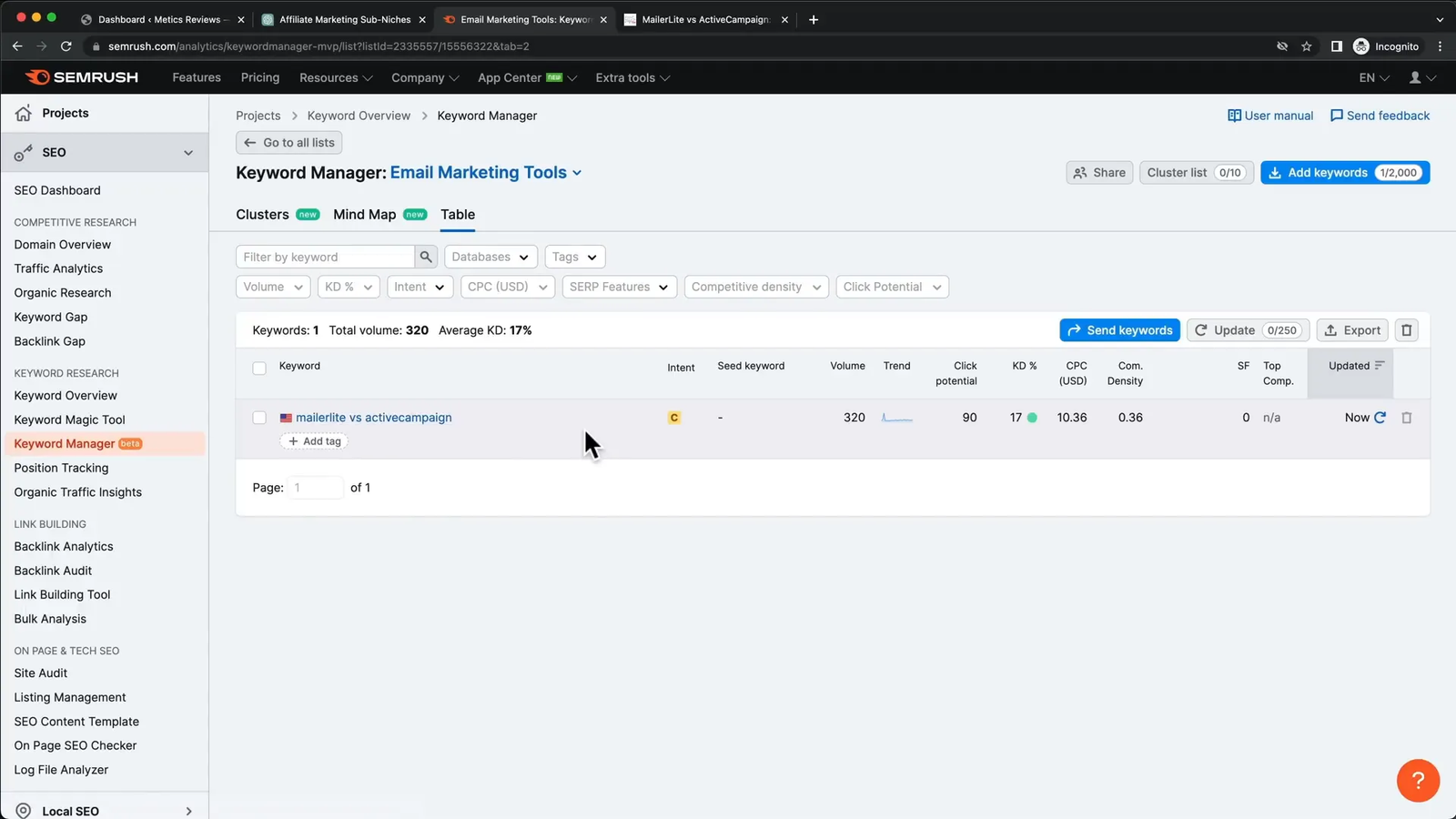Open the Volume filter dropdown
This screenshot has width=1456, height=819.
[273, 287]
